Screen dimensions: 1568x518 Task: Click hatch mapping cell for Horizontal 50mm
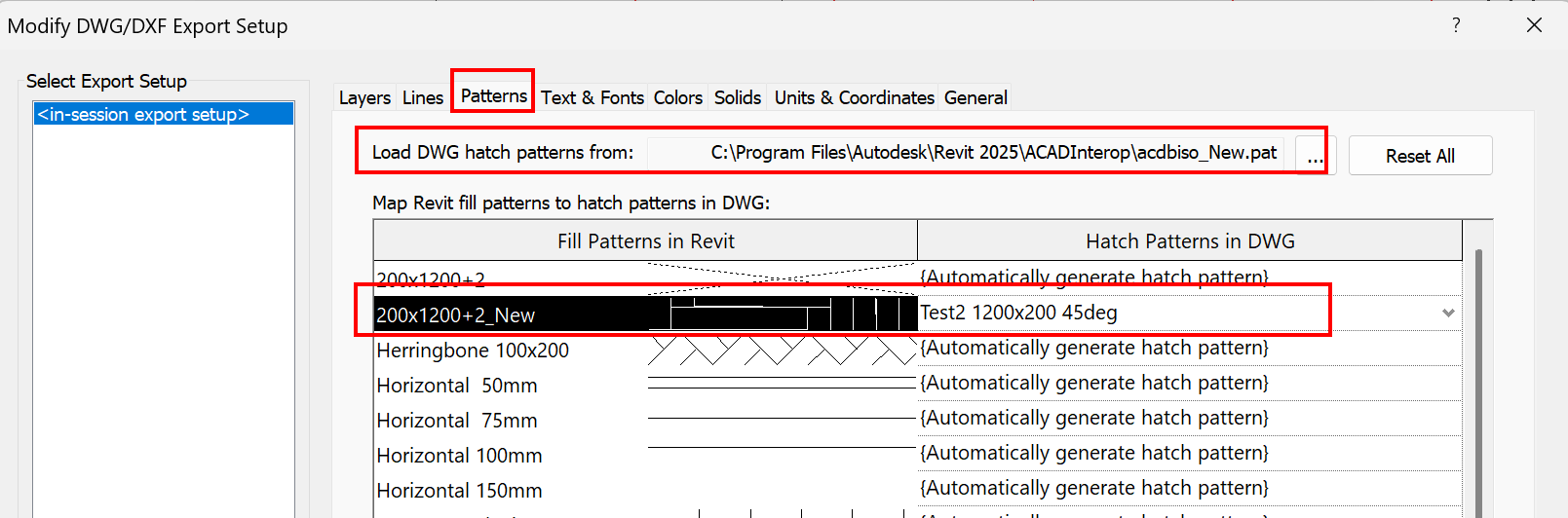click(1189, 384)
